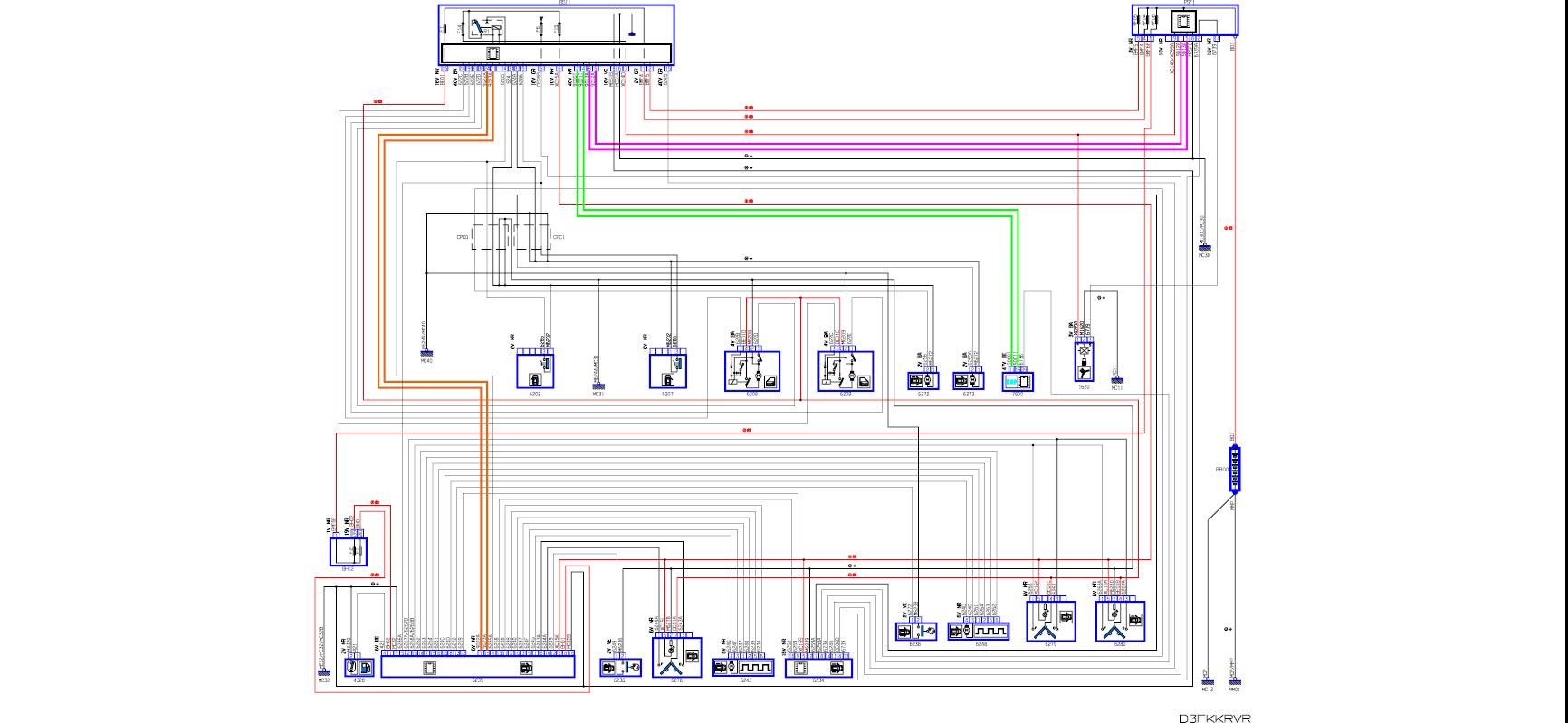Select the '6208' reference number label
This screenshot has height=723, width=1568.
(751, 395)
